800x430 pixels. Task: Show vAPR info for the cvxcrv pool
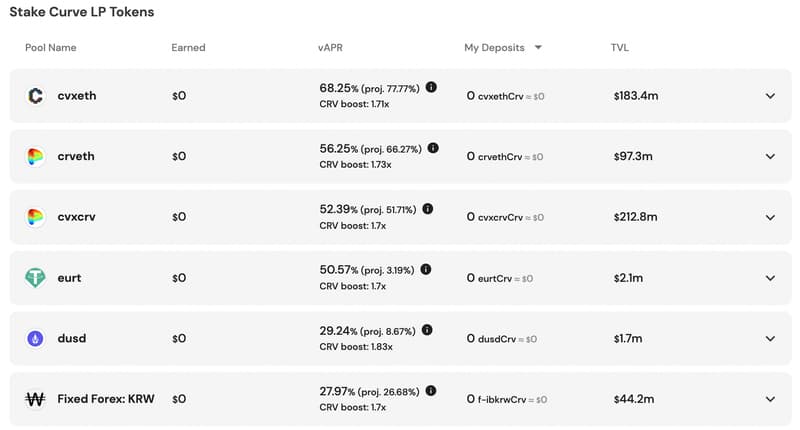pyautogui.click(x=428, y=209)
